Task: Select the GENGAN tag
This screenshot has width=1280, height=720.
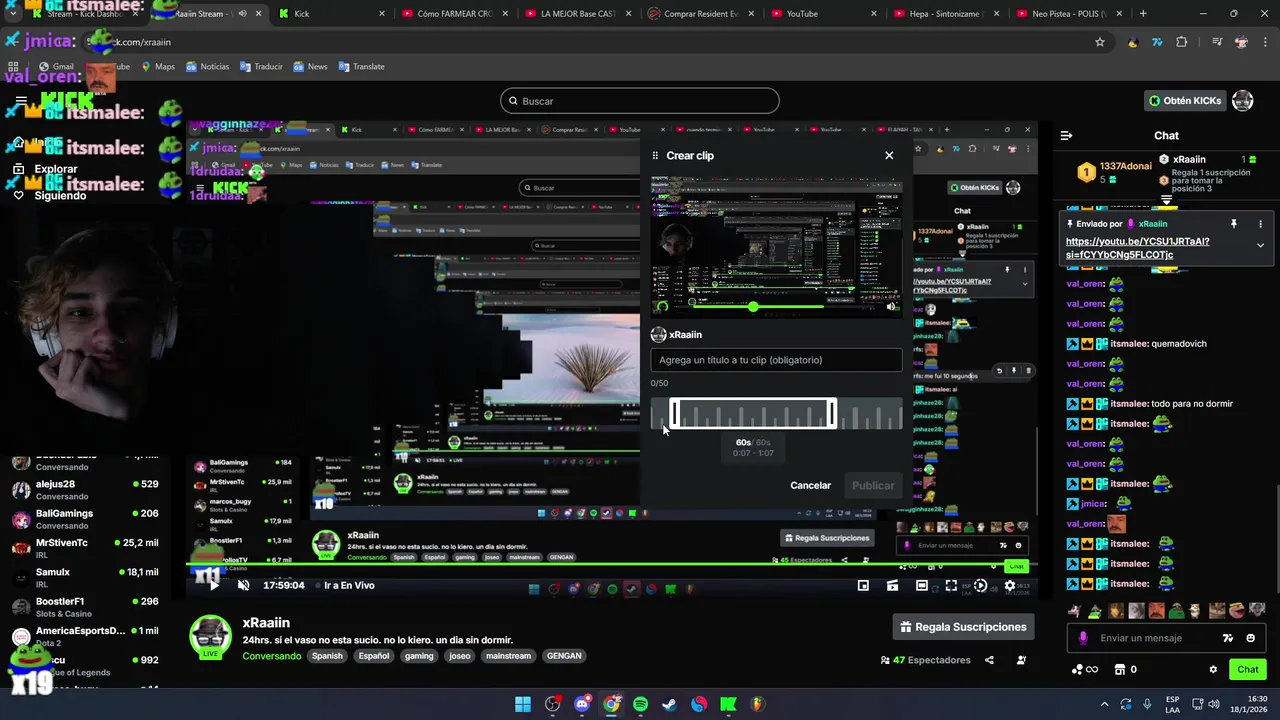Action: point(564,656)
